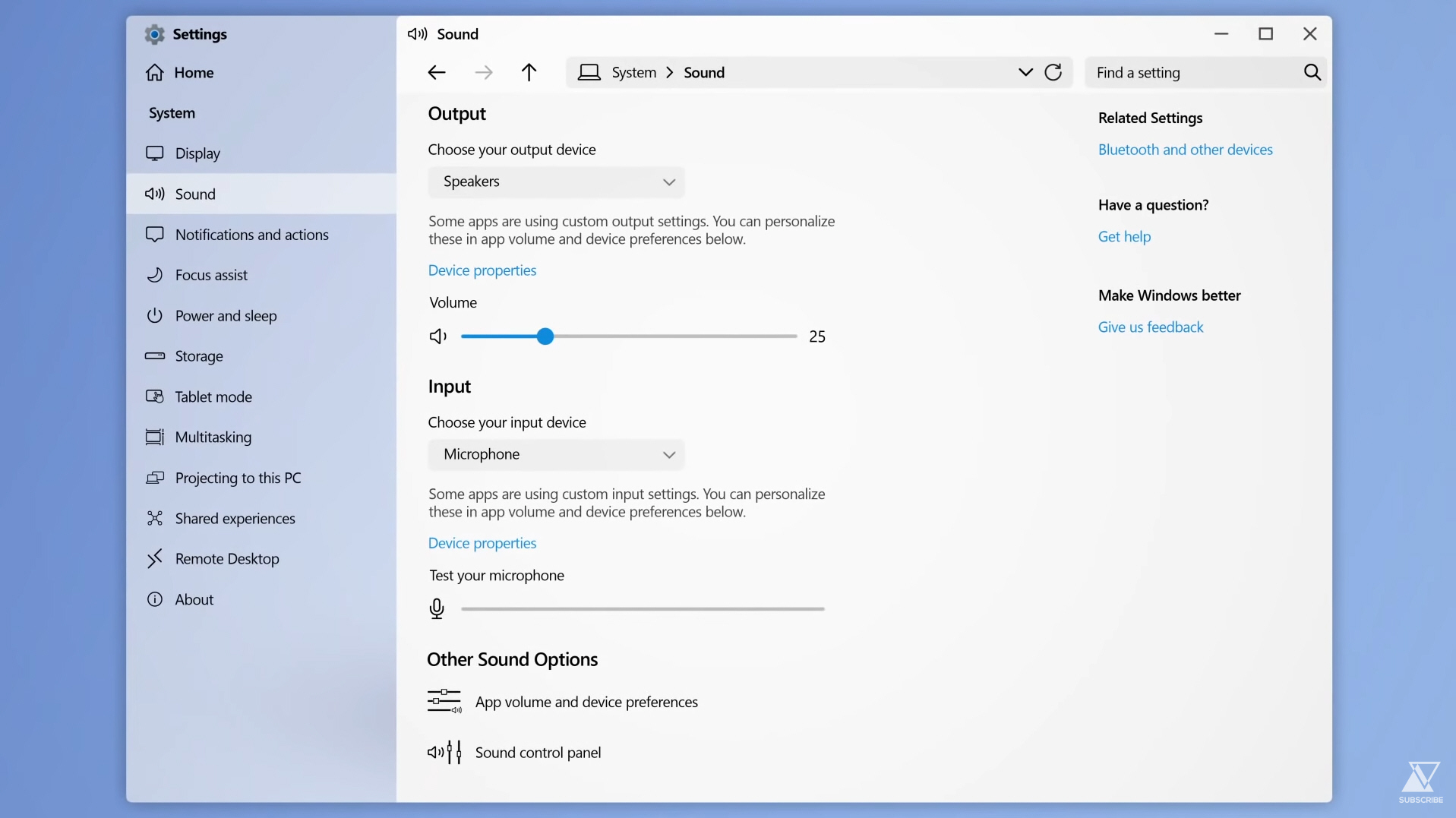Image resolution: width=1456 pixels, height=818 pixels.
Task: Click the search magnifier icon
Action: (x=1312, y=72)
